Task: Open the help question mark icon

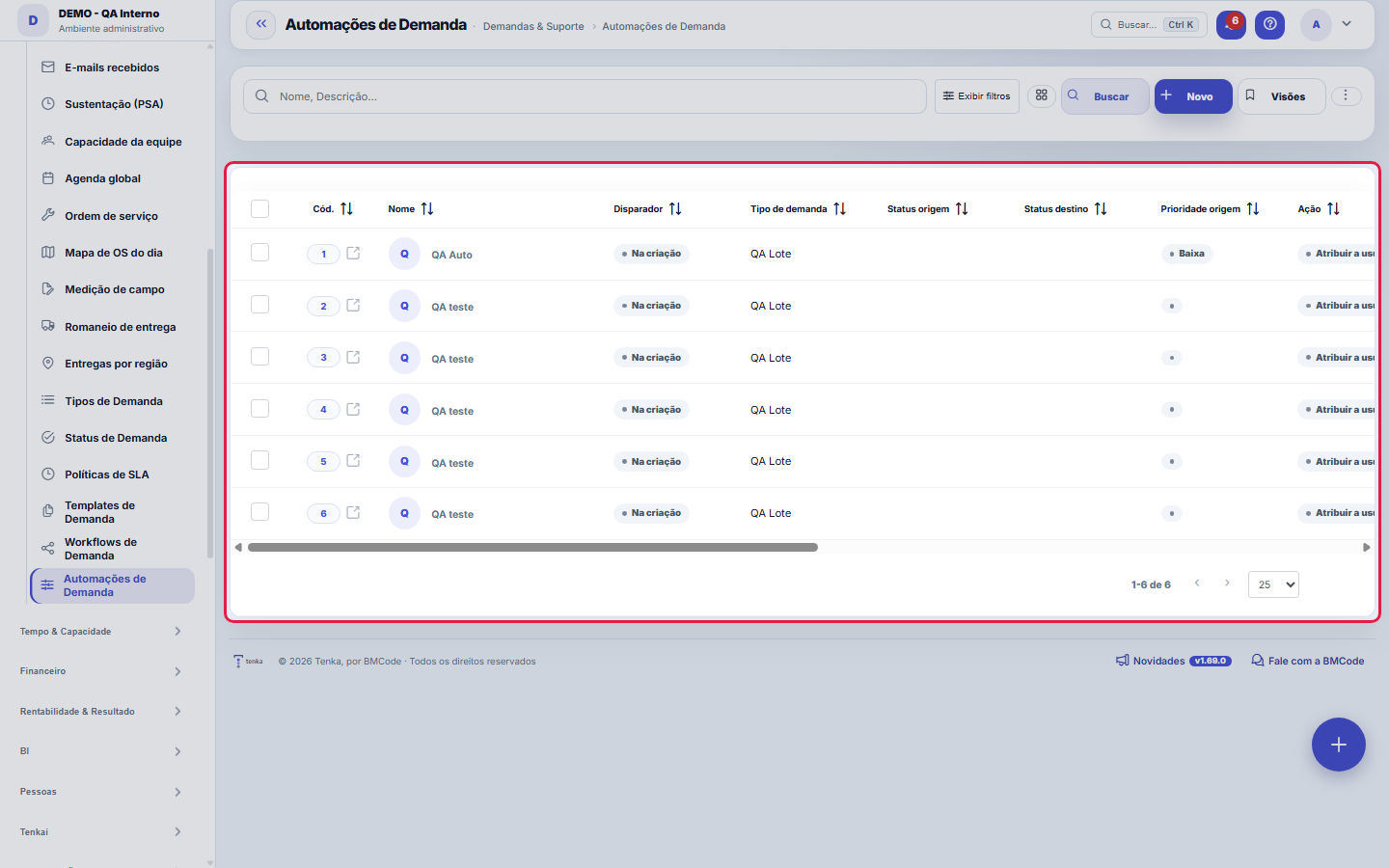Action: click(x=1270, y=25)
